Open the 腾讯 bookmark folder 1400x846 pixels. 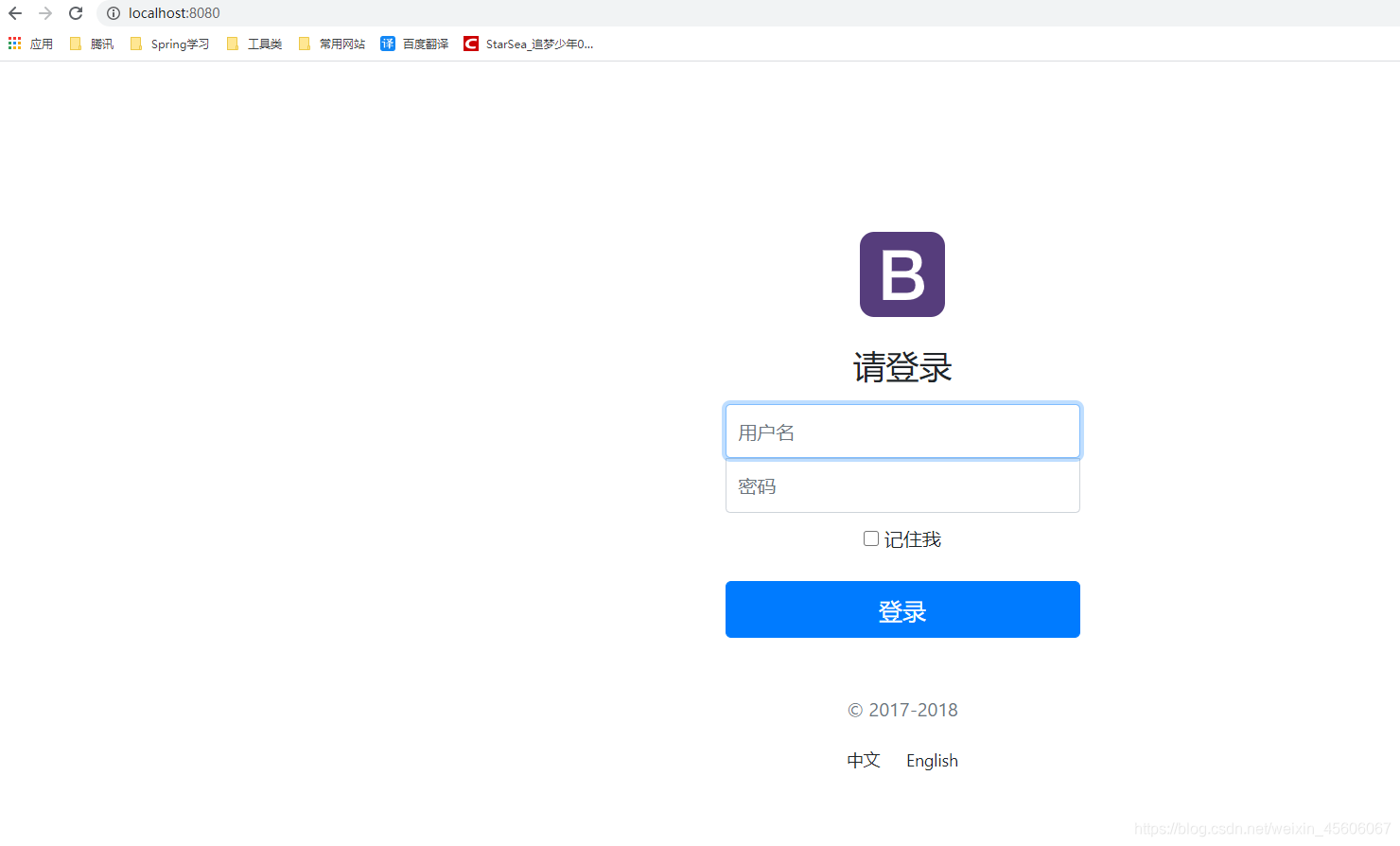[92, 44]
